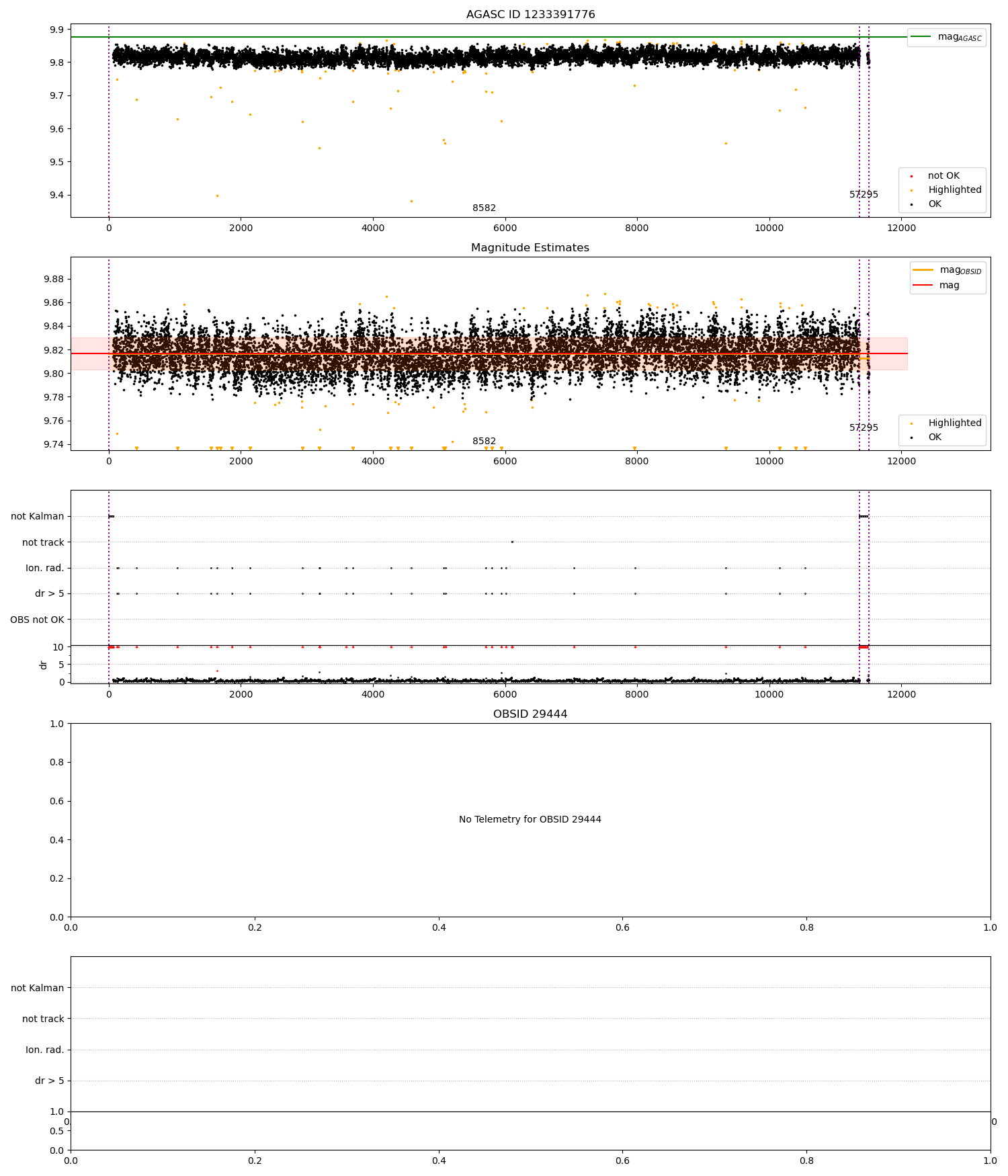
Task: Click the "OBSID 29444" panel title
Action: tap(530, 714)
